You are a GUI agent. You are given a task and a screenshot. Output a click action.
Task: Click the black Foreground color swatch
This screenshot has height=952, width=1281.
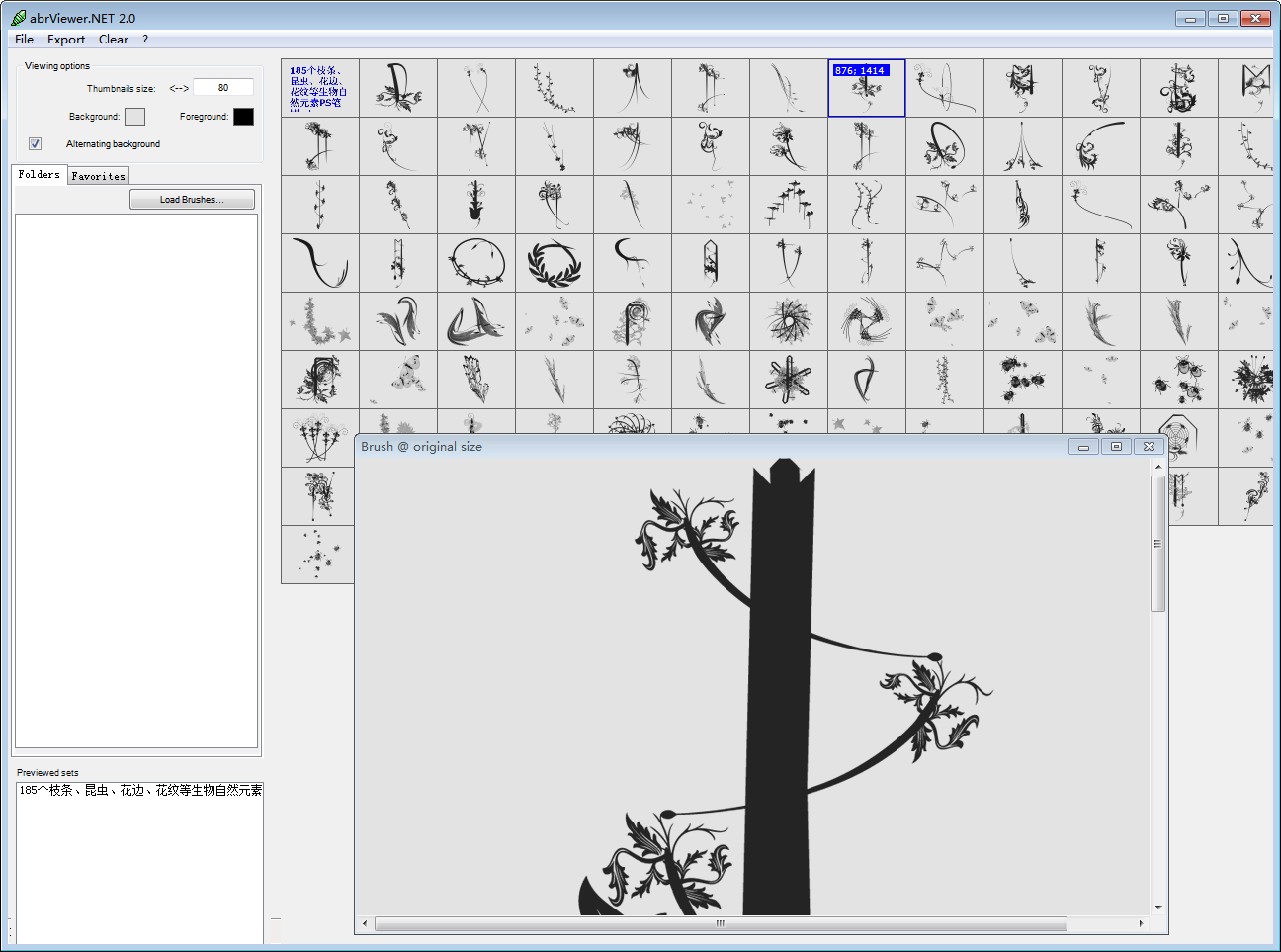(x=243, y=117)
